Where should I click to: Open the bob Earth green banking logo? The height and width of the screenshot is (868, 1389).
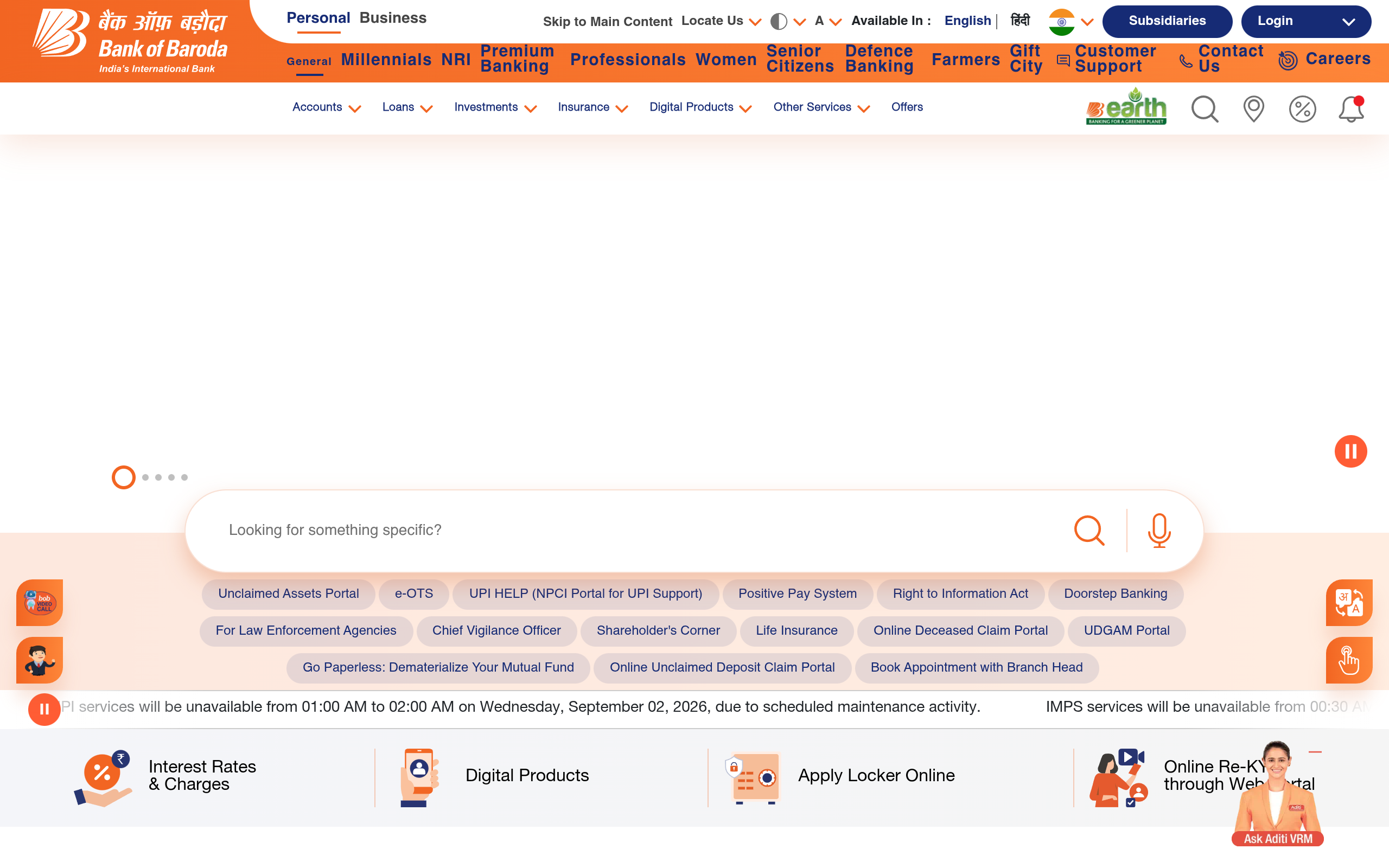point(1125,106)
